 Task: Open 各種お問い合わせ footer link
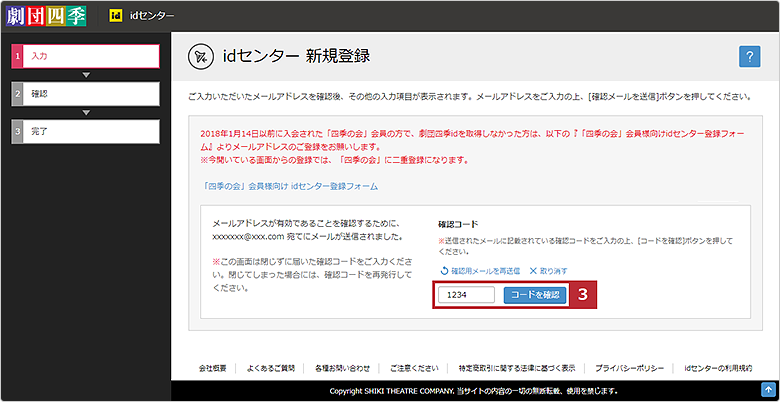point(342,368)
